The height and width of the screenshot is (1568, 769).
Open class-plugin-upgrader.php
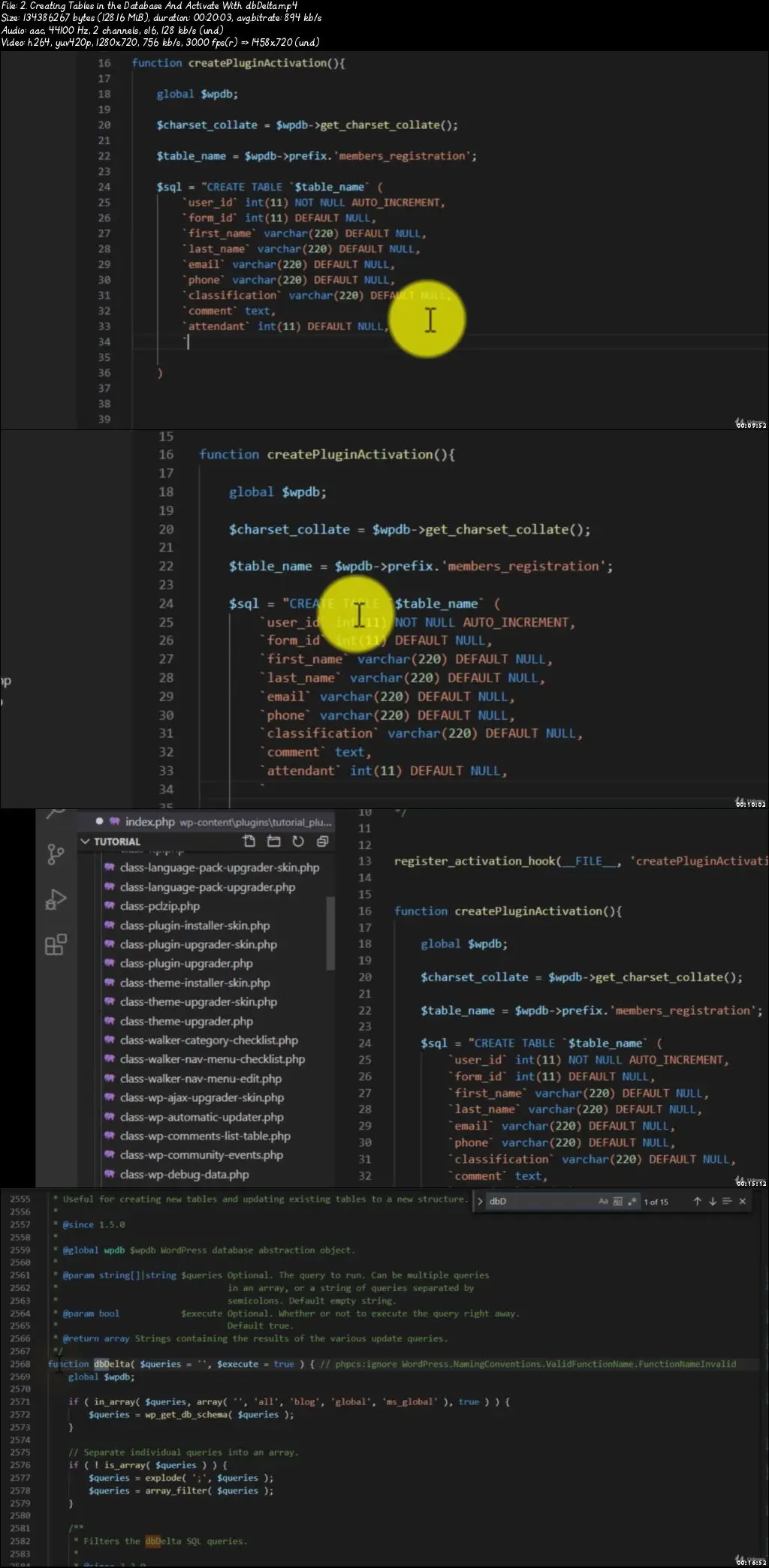tap(186, 964)
